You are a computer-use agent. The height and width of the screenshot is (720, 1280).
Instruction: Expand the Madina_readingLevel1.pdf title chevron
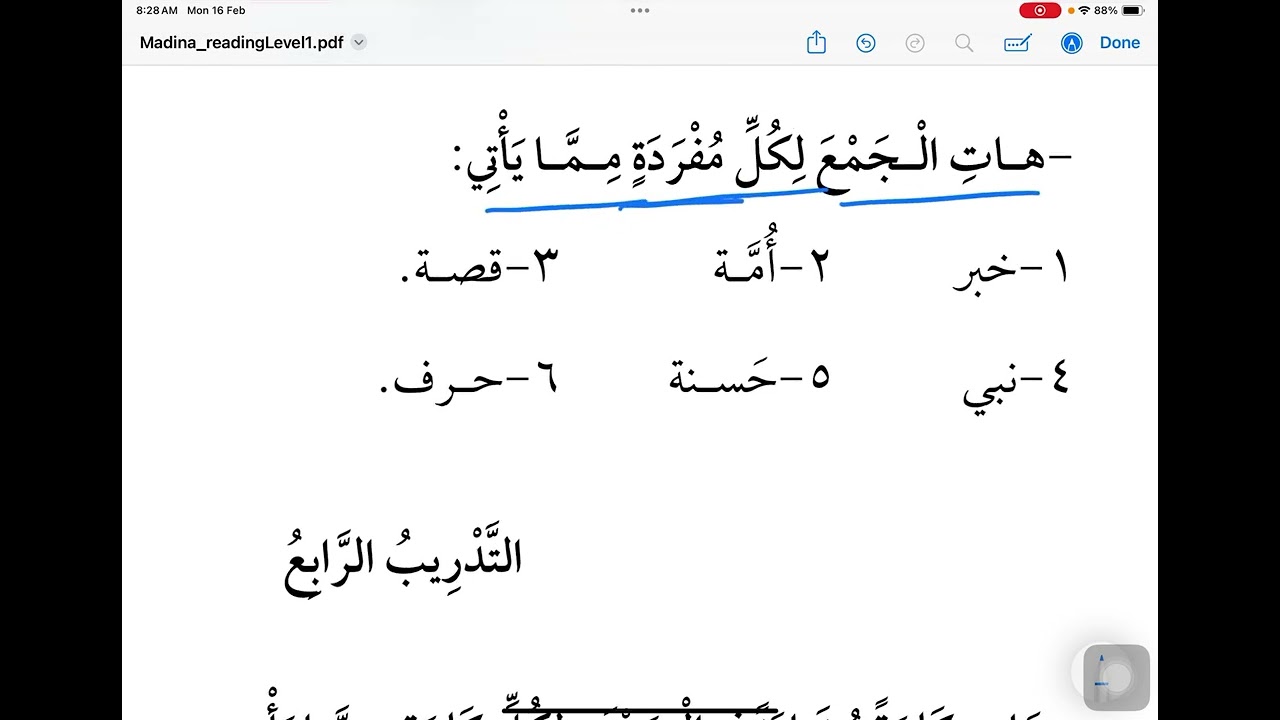359,43
